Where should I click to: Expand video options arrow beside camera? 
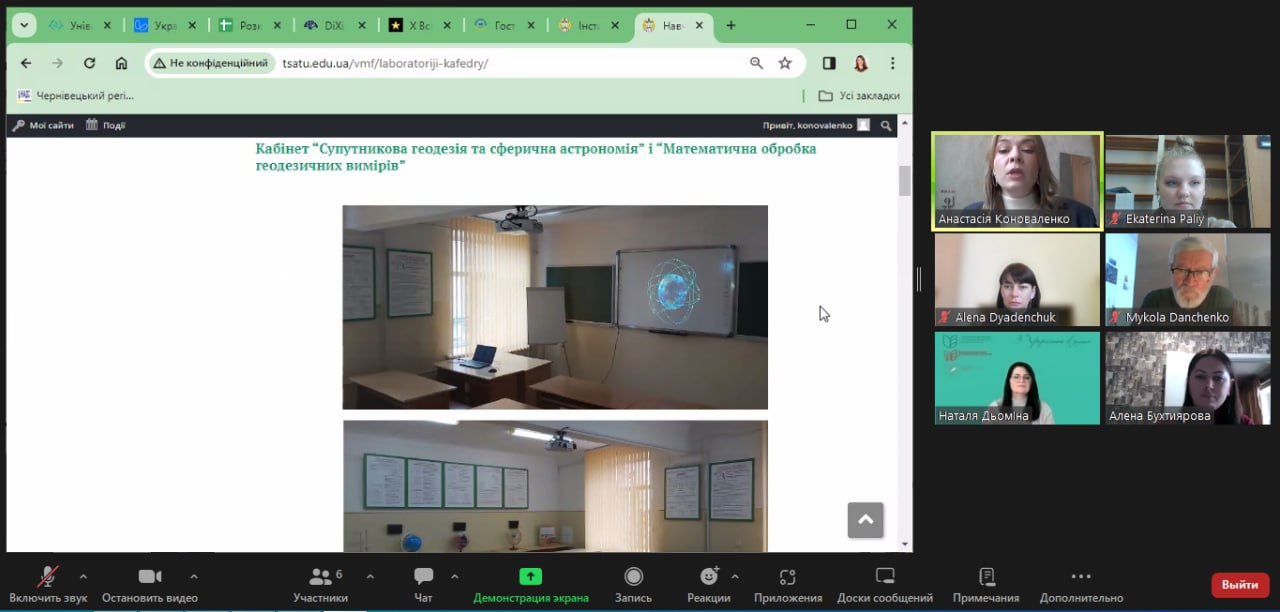pyautogui.click(x=194, y=576)
